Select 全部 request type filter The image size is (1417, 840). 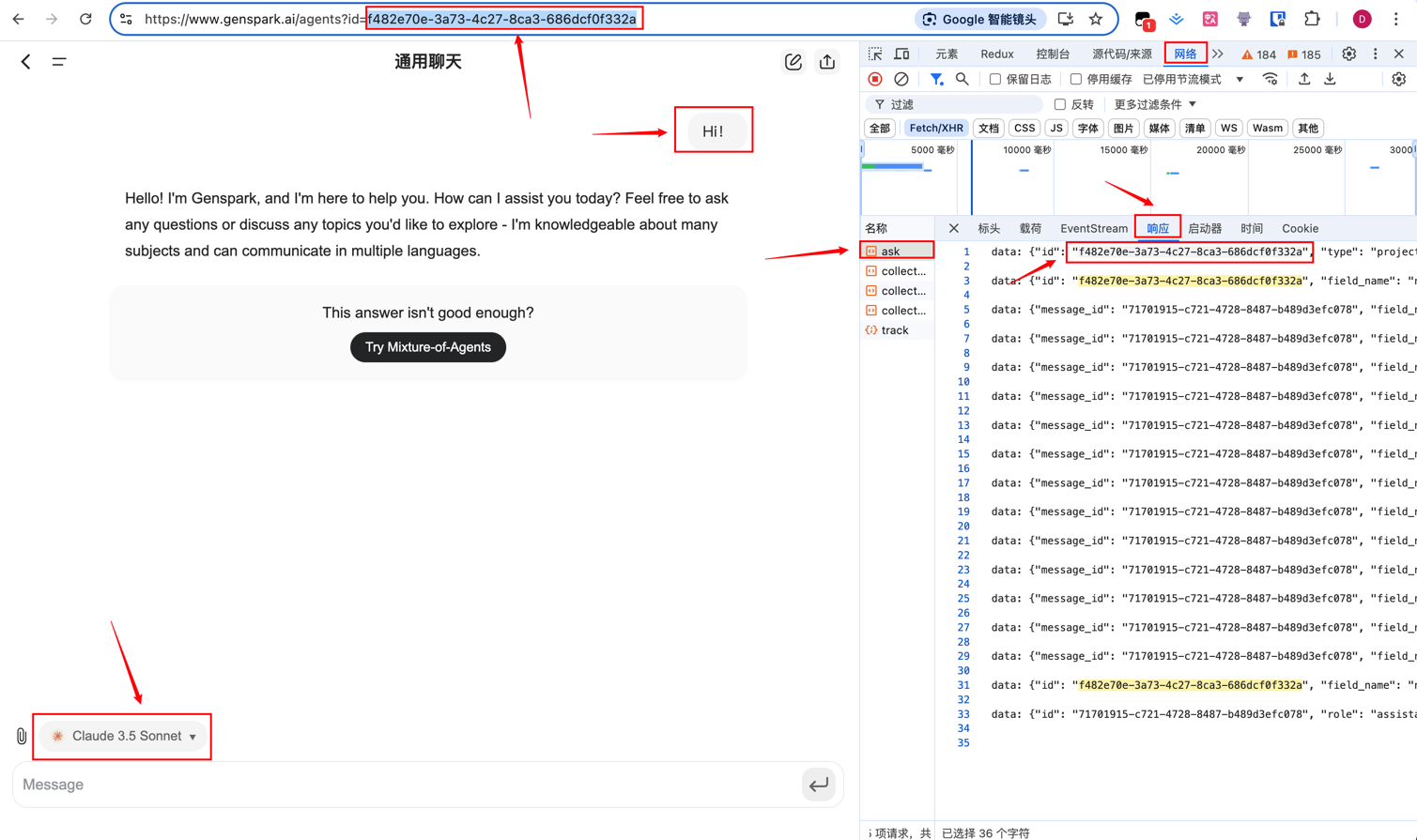(880, 129)
